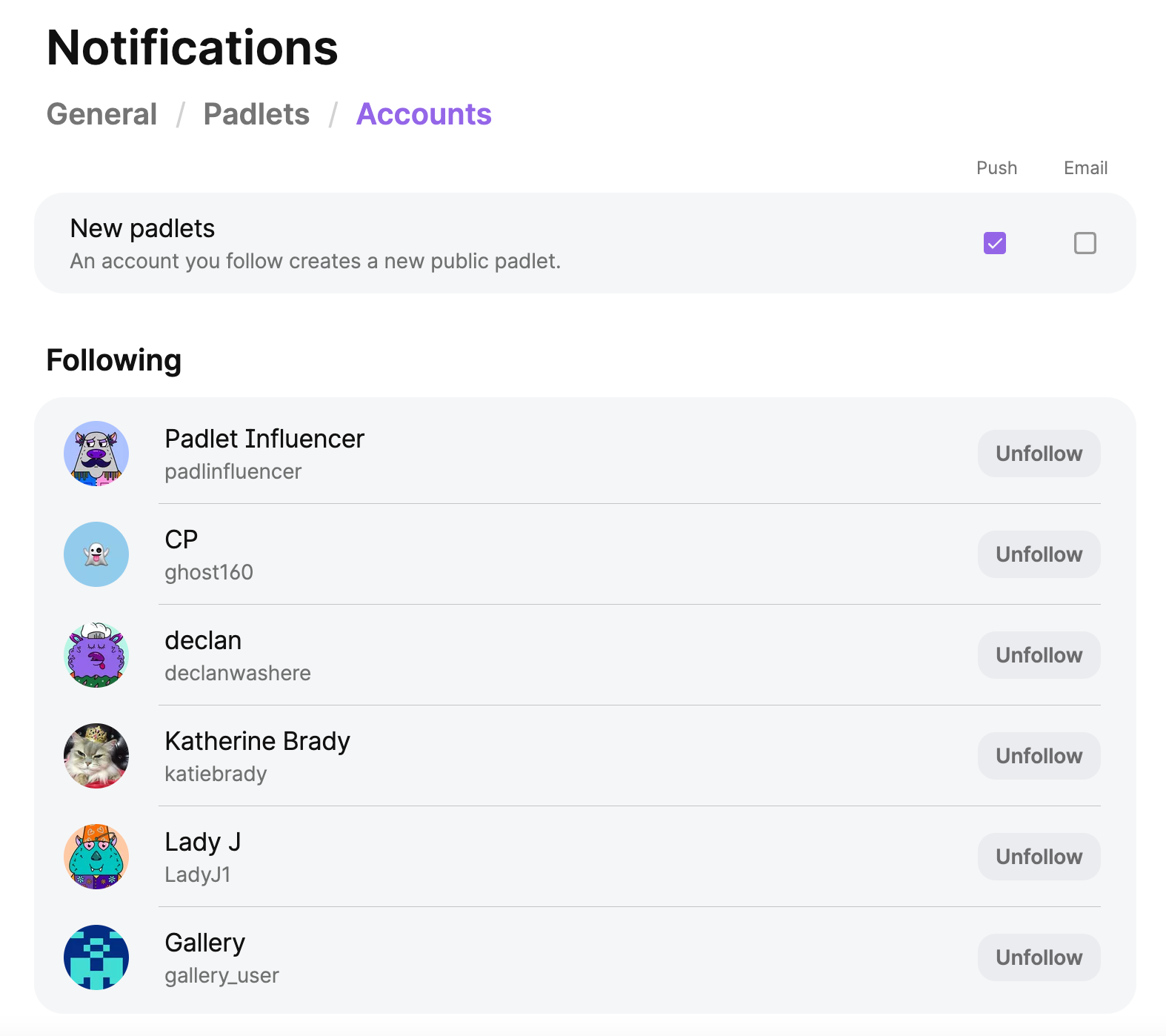Unfollow Katherine Brady

coord(1039,755)
